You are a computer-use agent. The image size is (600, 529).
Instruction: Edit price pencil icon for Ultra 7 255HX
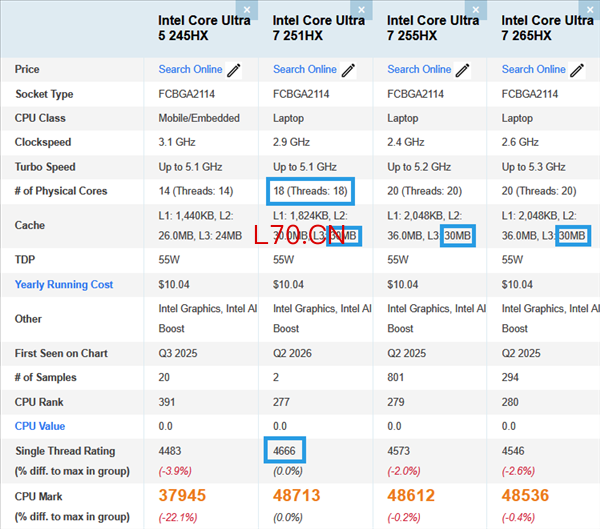[462, 70]
